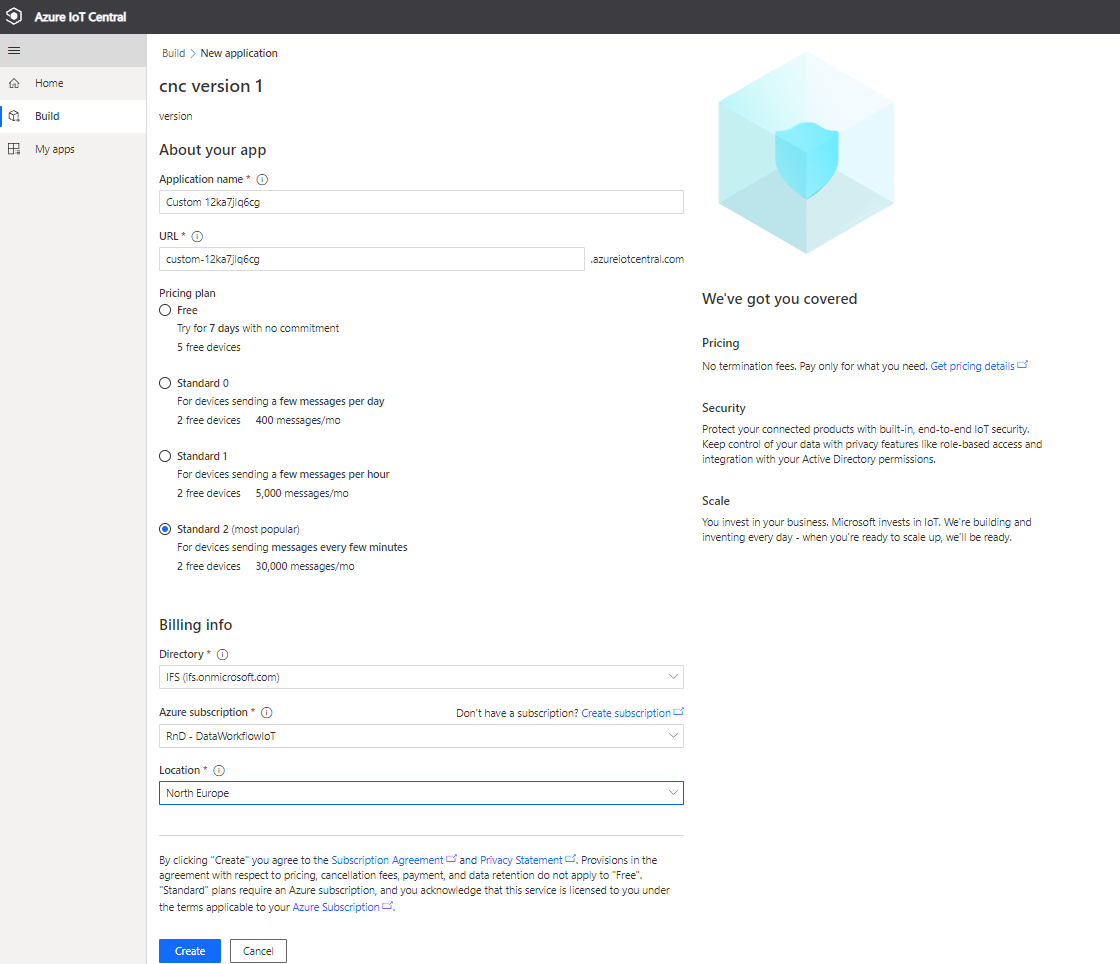Viewport: 1120px width, 964px height.
Task: Collapse the sidebar with hamburger menu icon
Action: (x=14, y=50)
